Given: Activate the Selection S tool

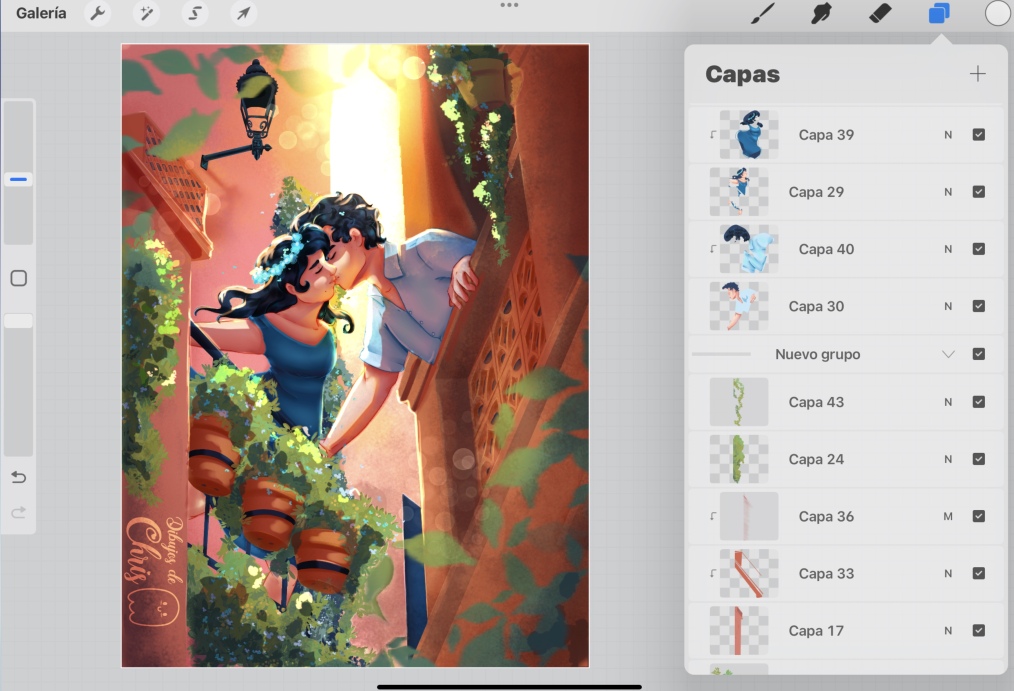Looking at the screenshot, I should pos(195,14).
